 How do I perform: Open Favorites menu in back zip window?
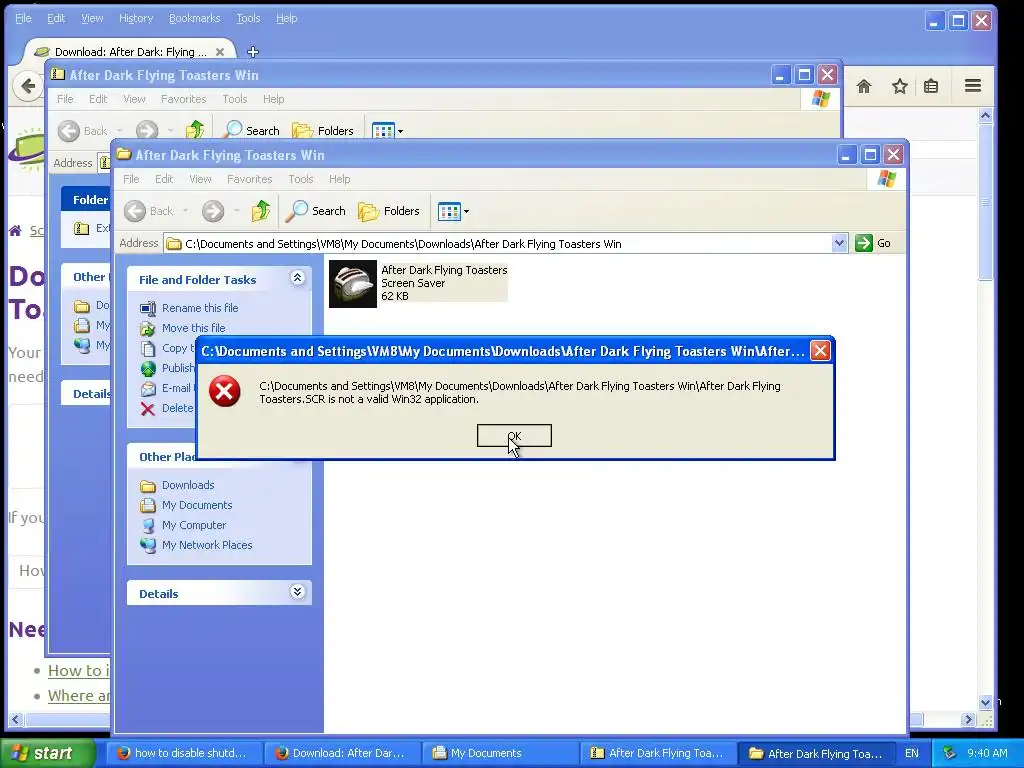pos(184,99)
